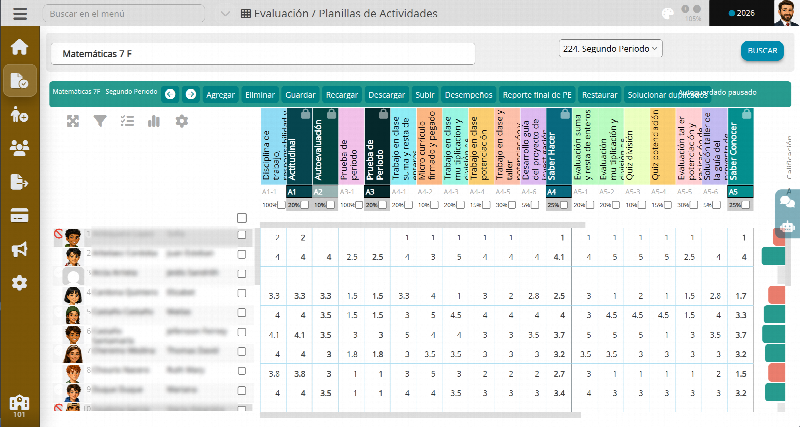Click the school building icon labeled 101

coord(19,406)
